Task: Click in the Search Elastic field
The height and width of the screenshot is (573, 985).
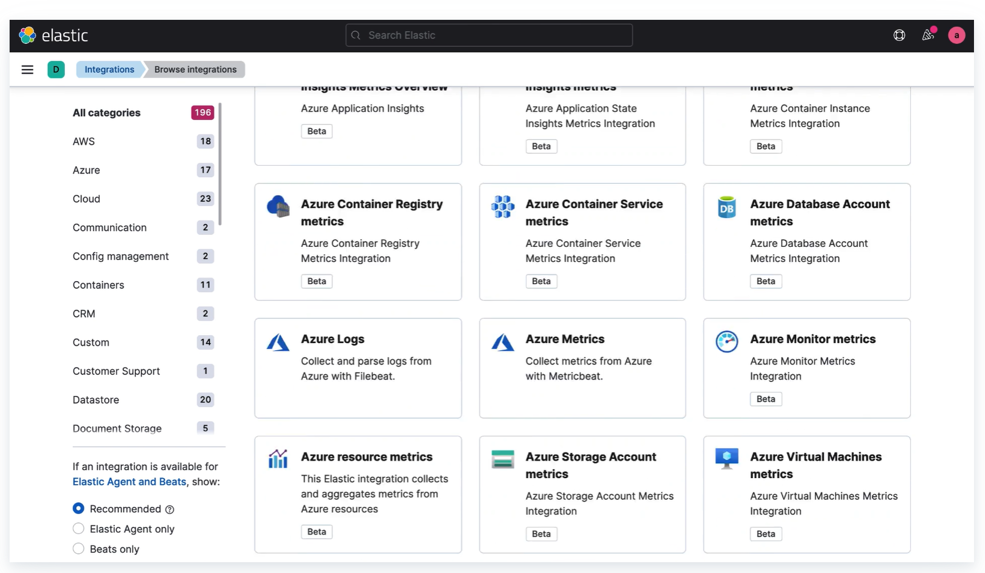Action: pos(489,36)
